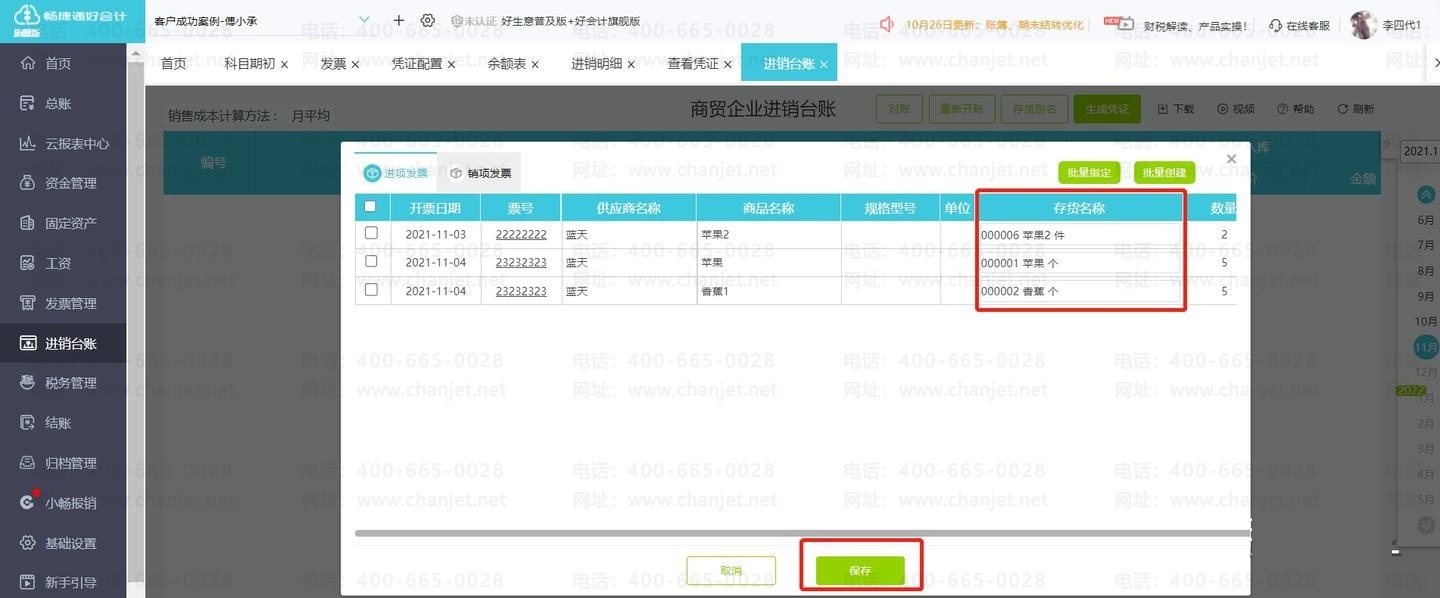Click the green 保存 button

coord(860,570)
